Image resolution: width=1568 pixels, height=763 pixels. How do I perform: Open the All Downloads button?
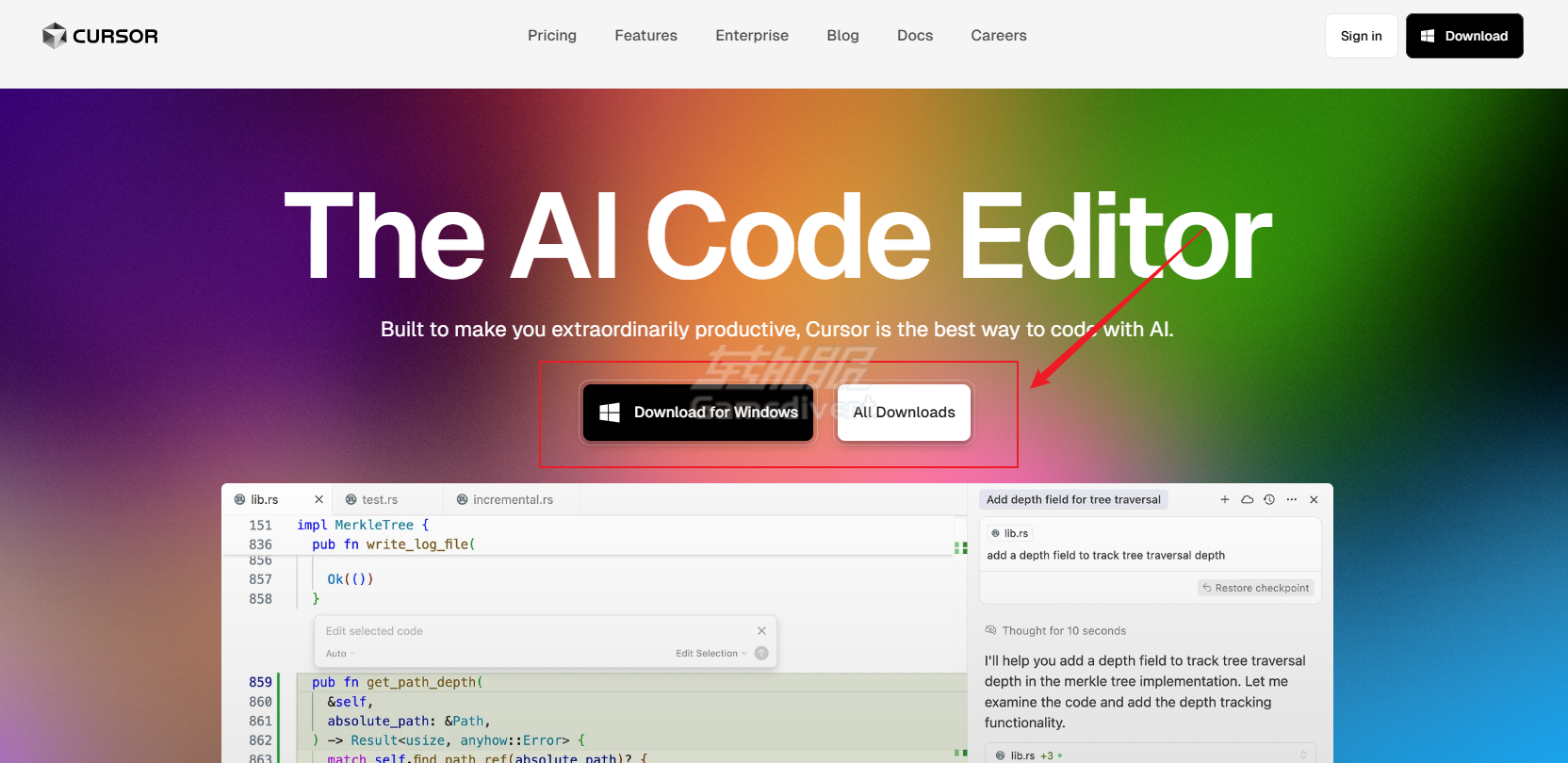[904, 413]
